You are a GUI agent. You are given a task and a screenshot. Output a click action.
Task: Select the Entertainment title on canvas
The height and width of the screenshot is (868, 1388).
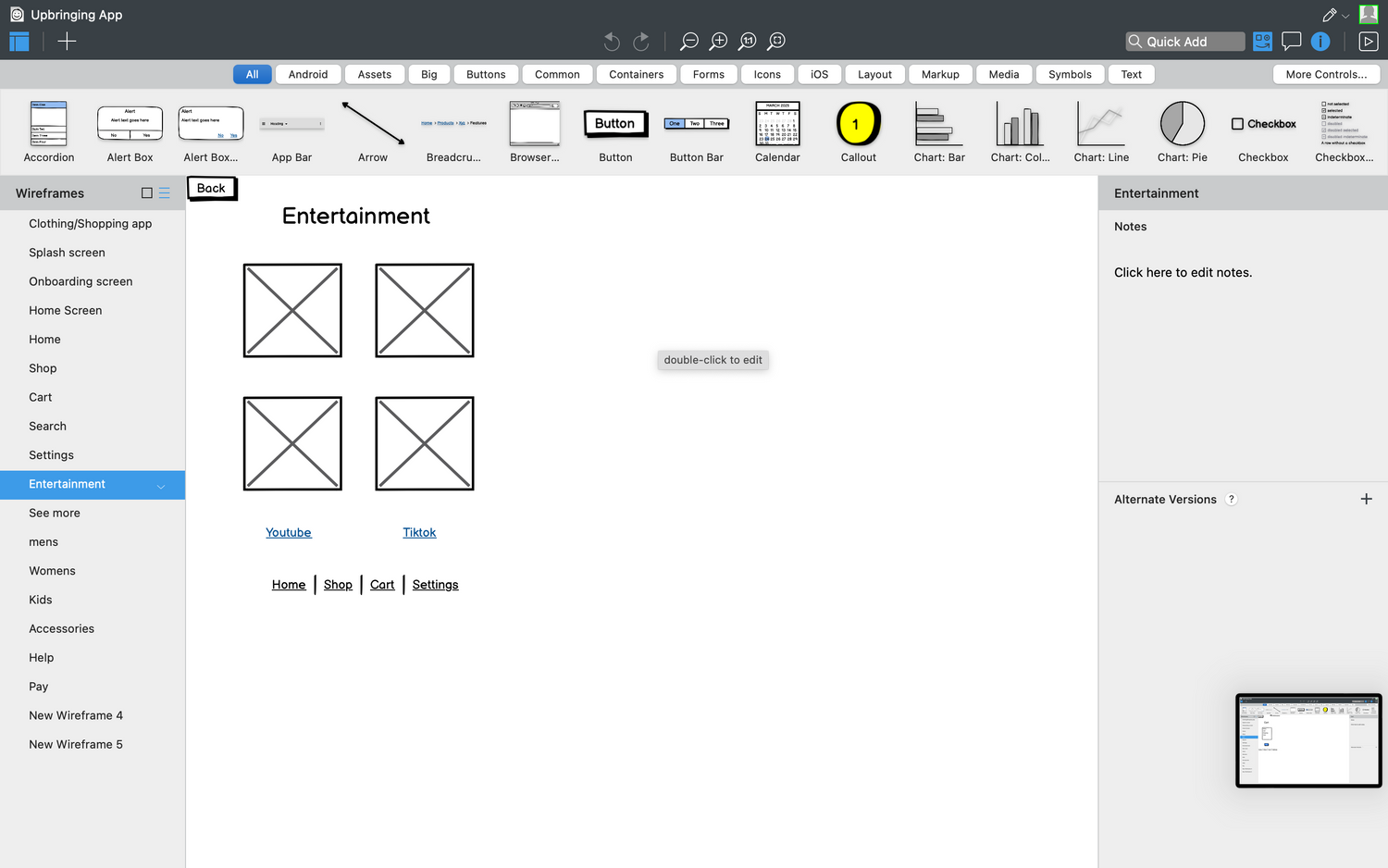point(356,216)
